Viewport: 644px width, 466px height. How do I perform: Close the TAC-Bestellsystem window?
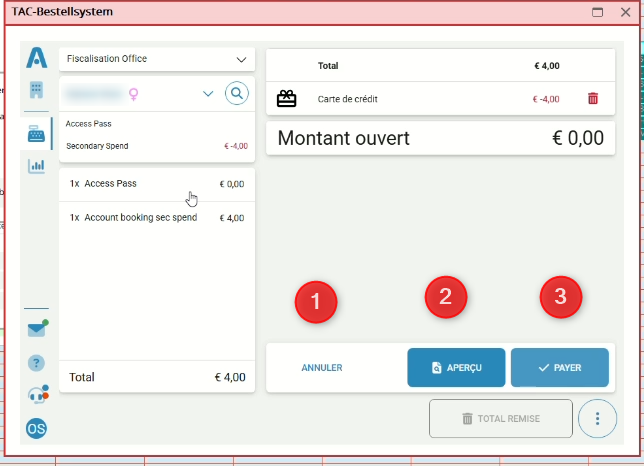tap(625, 12)
